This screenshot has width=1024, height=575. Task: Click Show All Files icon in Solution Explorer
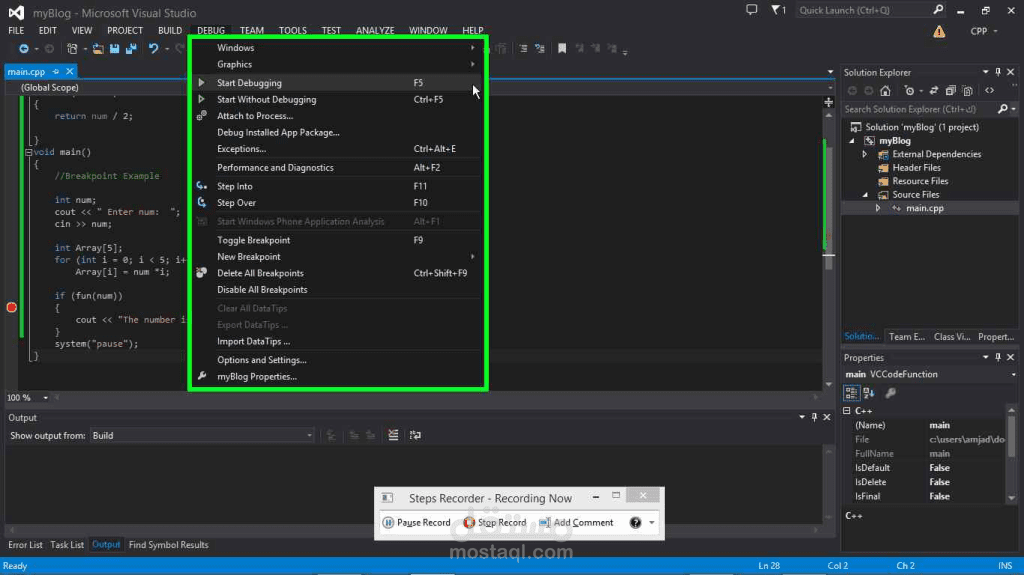[x=968, y=91]
